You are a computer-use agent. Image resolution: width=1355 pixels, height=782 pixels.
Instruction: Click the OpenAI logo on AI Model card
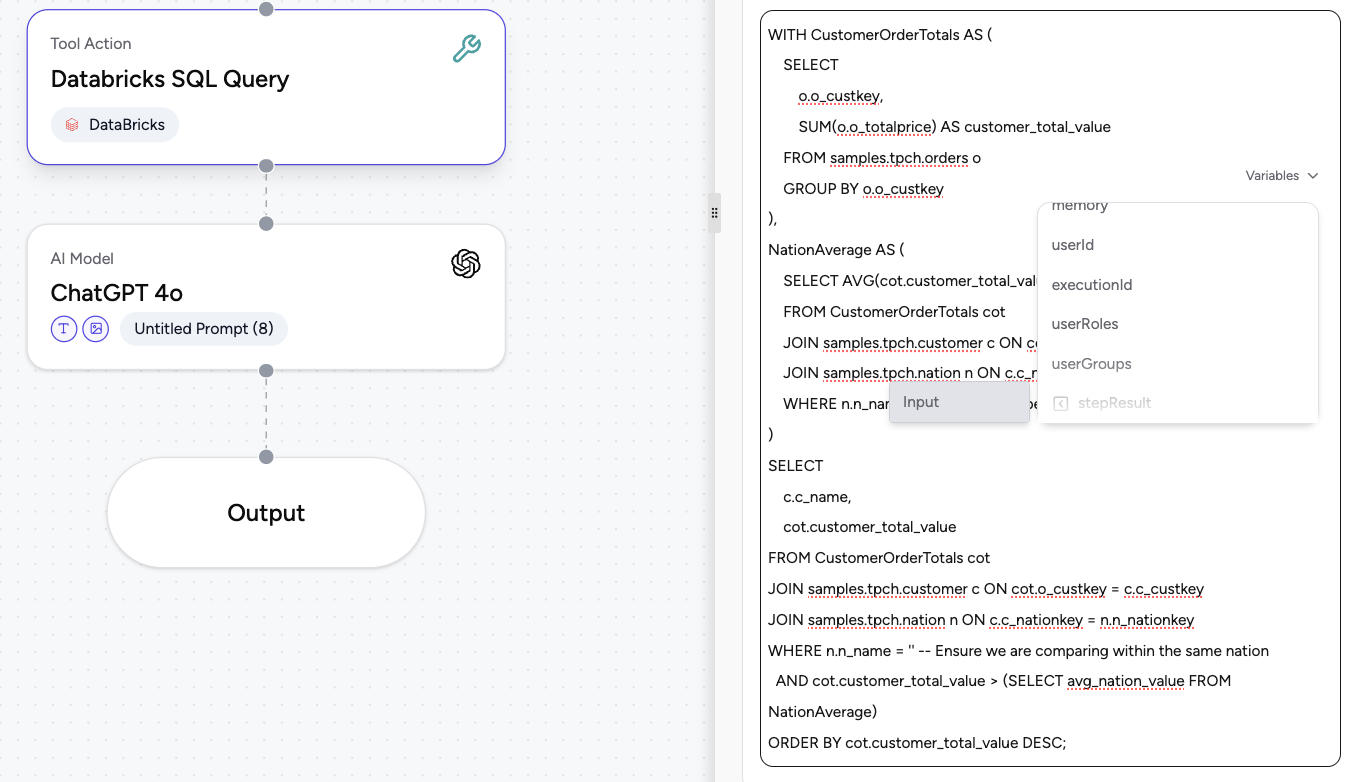click(466, 264)
